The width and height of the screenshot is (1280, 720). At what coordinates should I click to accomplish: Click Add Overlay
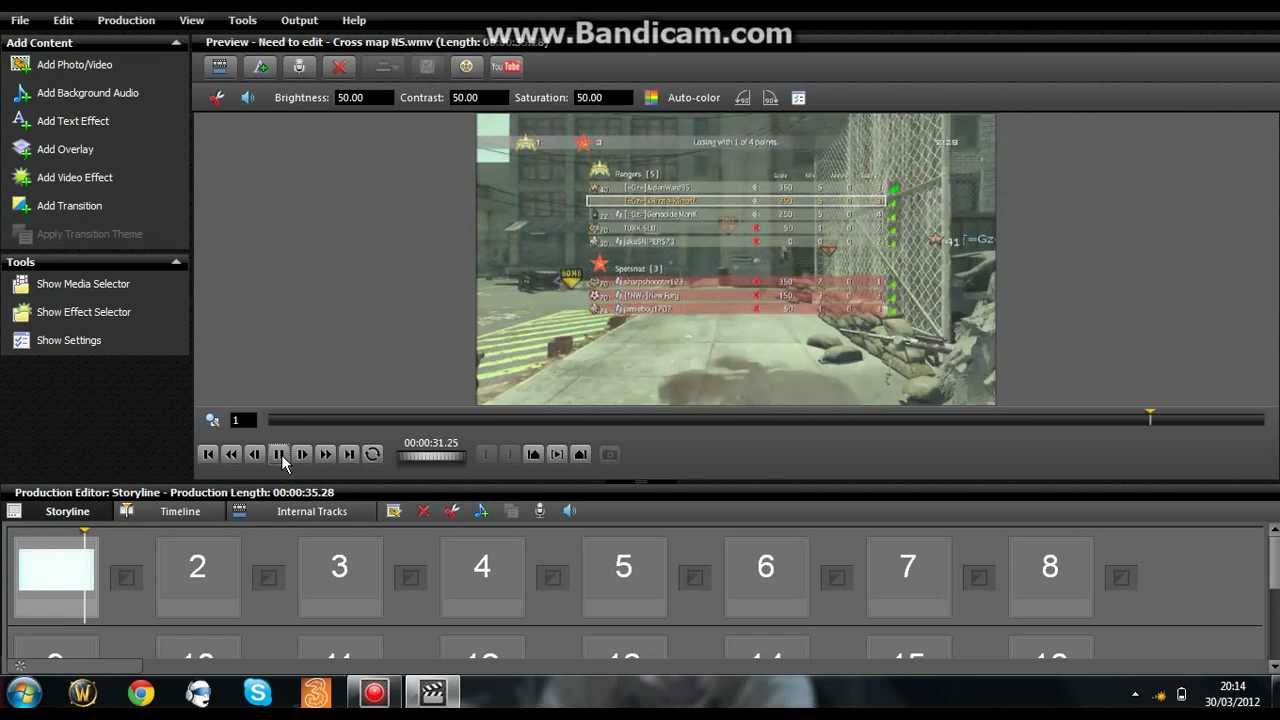click(65, 149)
